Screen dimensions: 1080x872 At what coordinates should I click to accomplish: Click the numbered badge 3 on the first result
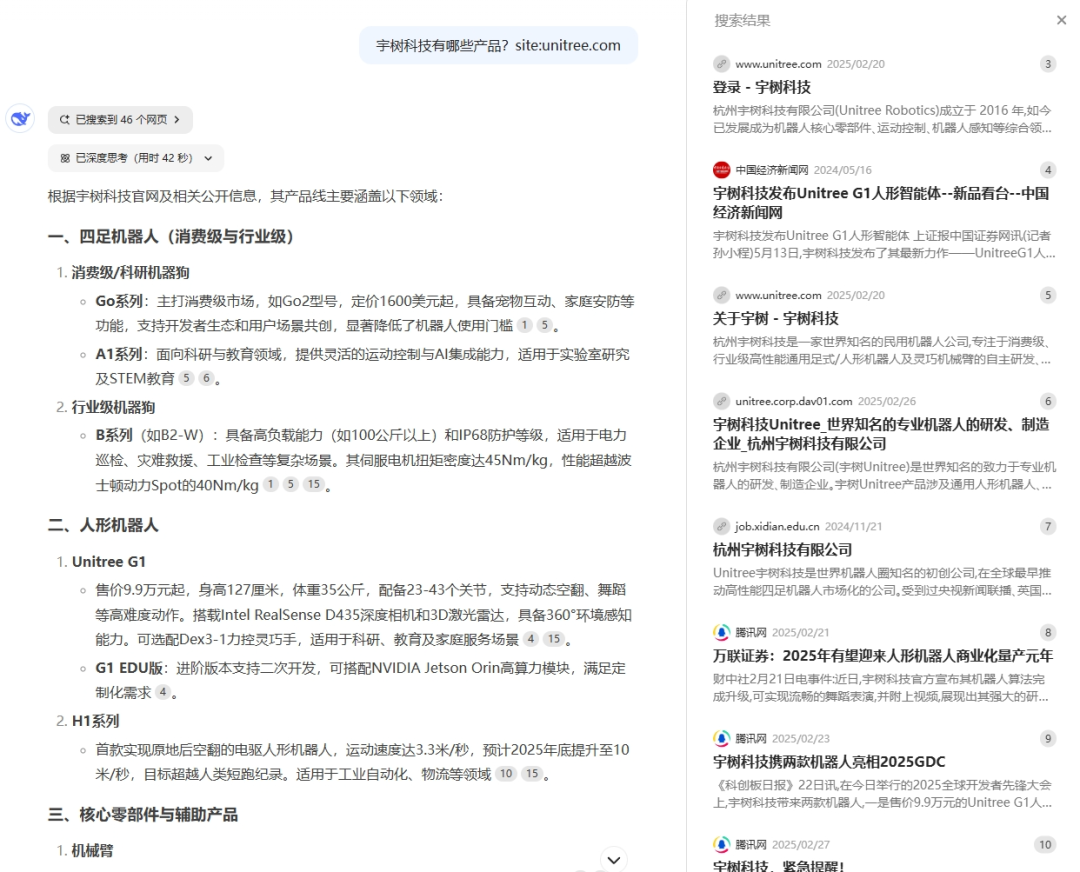1047,63
